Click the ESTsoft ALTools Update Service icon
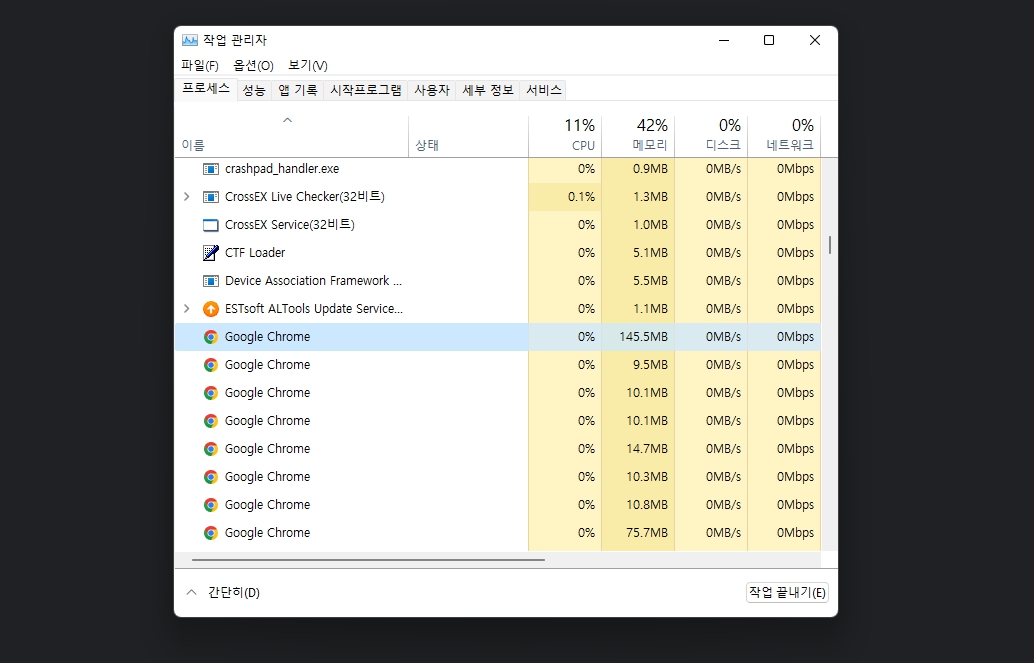The image size is (1034, 663). [x=210, y=309]
